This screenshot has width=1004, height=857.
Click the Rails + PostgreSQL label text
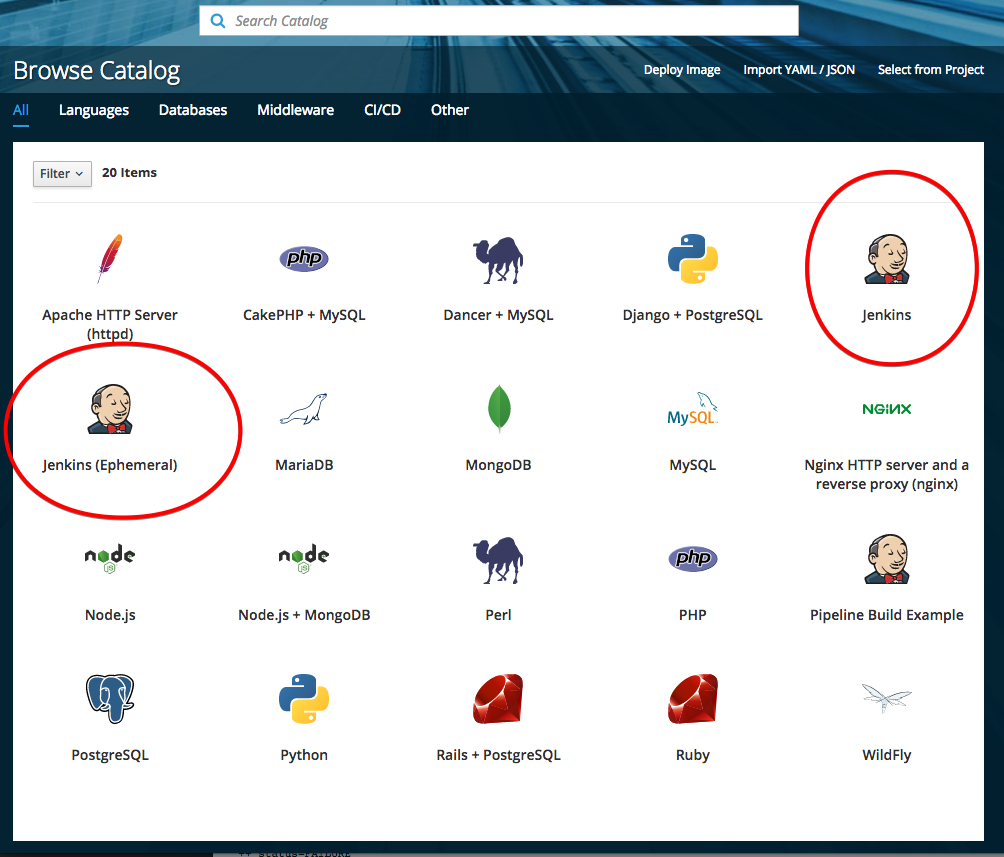498,755
